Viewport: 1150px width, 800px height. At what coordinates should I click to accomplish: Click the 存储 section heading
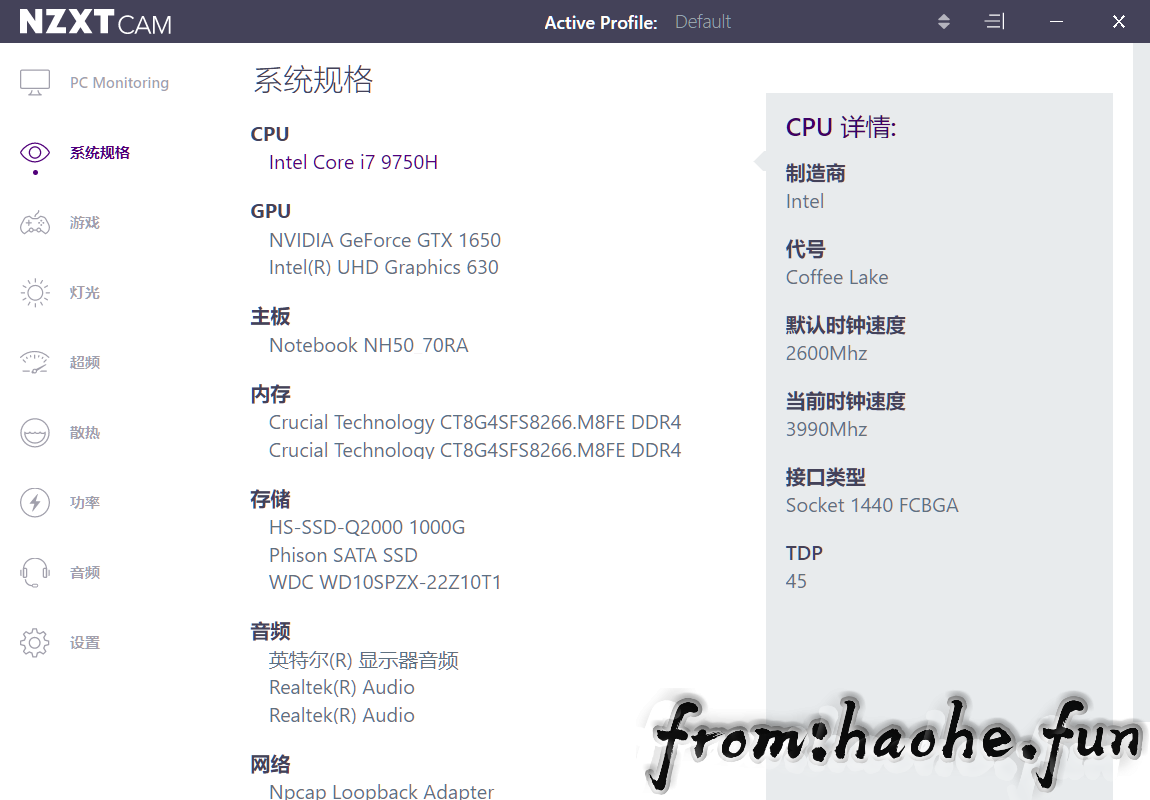coord(270,499)
